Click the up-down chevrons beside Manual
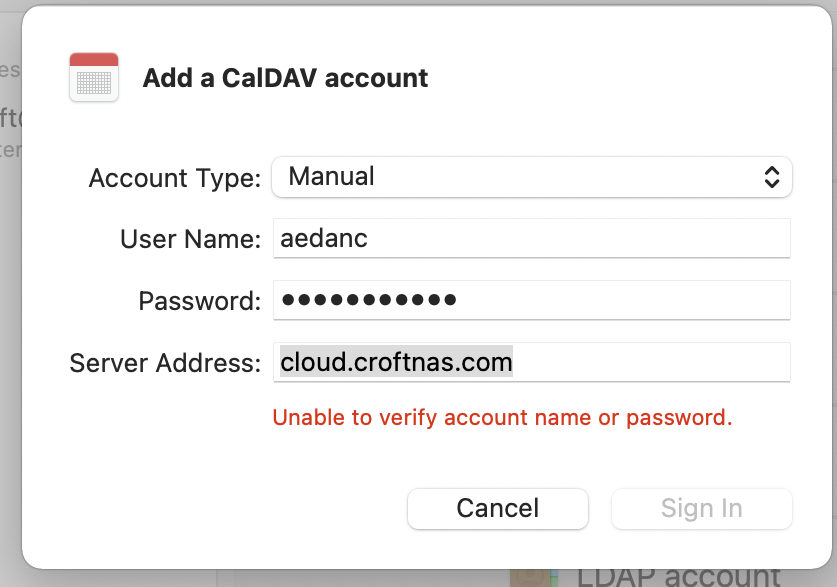 (771, 177)
